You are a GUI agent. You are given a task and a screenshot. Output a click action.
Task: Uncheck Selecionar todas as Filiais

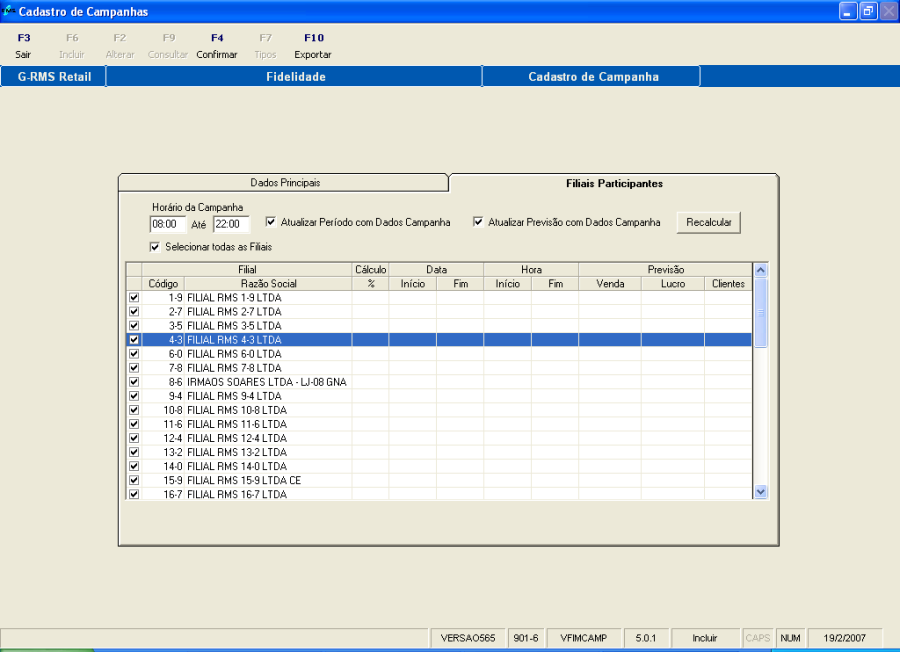[154, 247]
